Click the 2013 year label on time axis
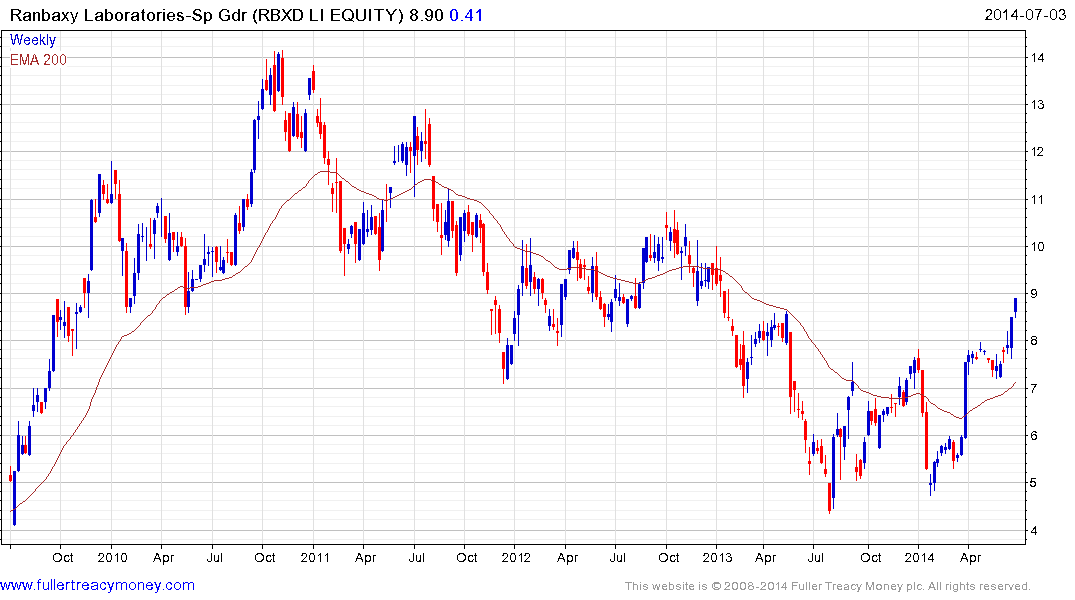 point(717,557)
